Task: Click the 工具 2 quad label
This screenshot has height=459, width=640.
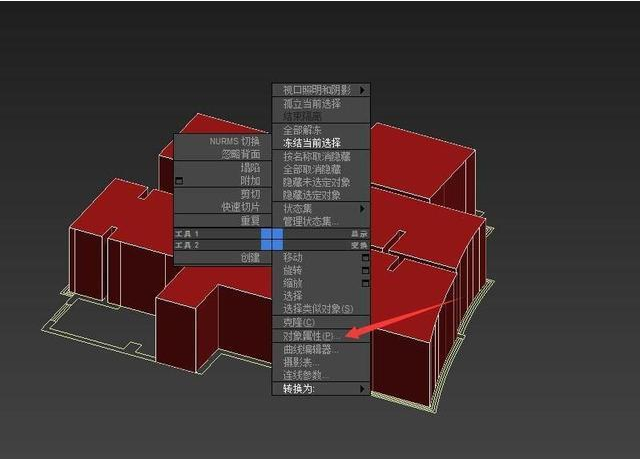Action: click(x=187, y=245)
